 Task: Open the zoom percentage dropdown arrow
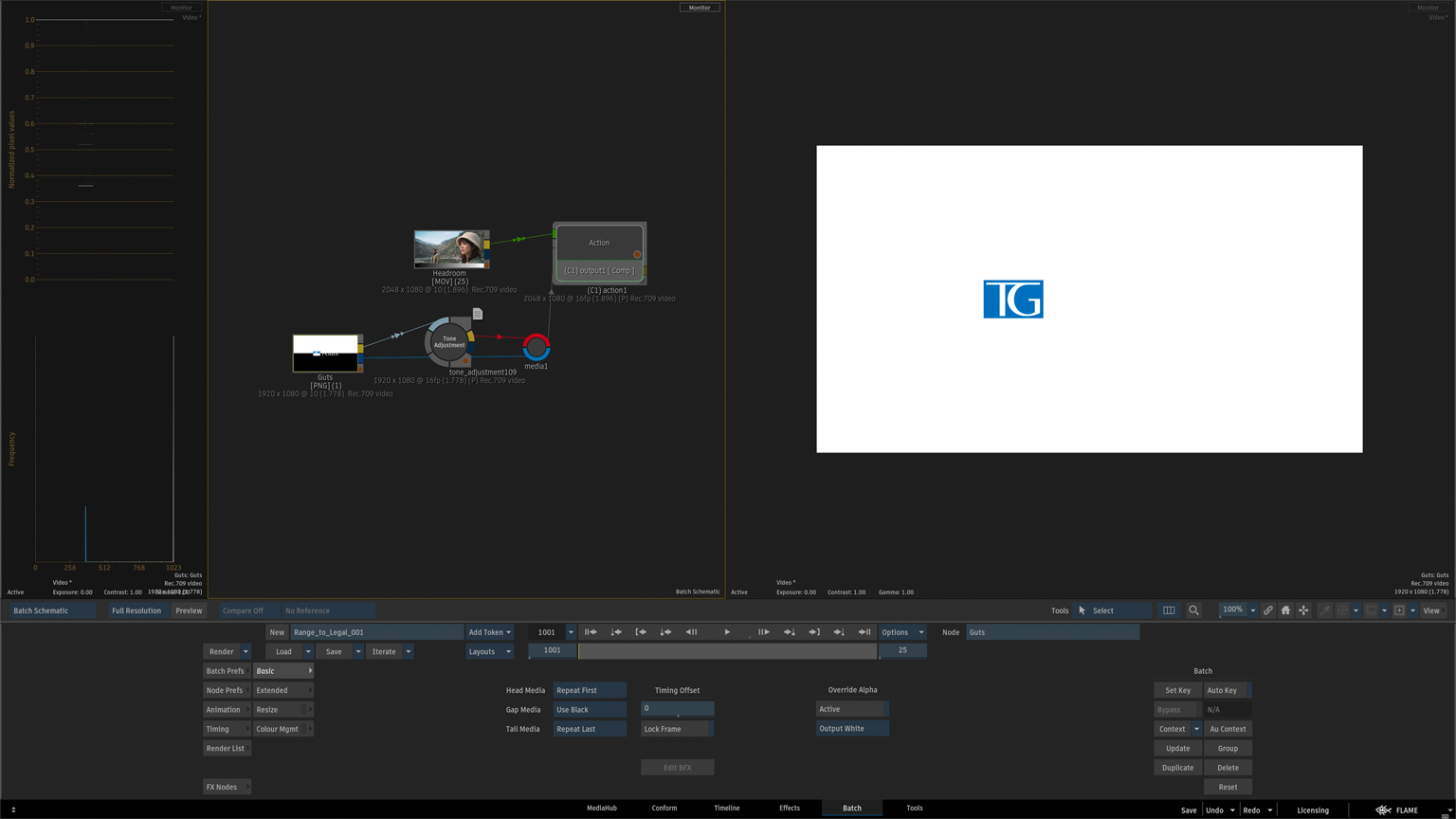point(1252,610)
